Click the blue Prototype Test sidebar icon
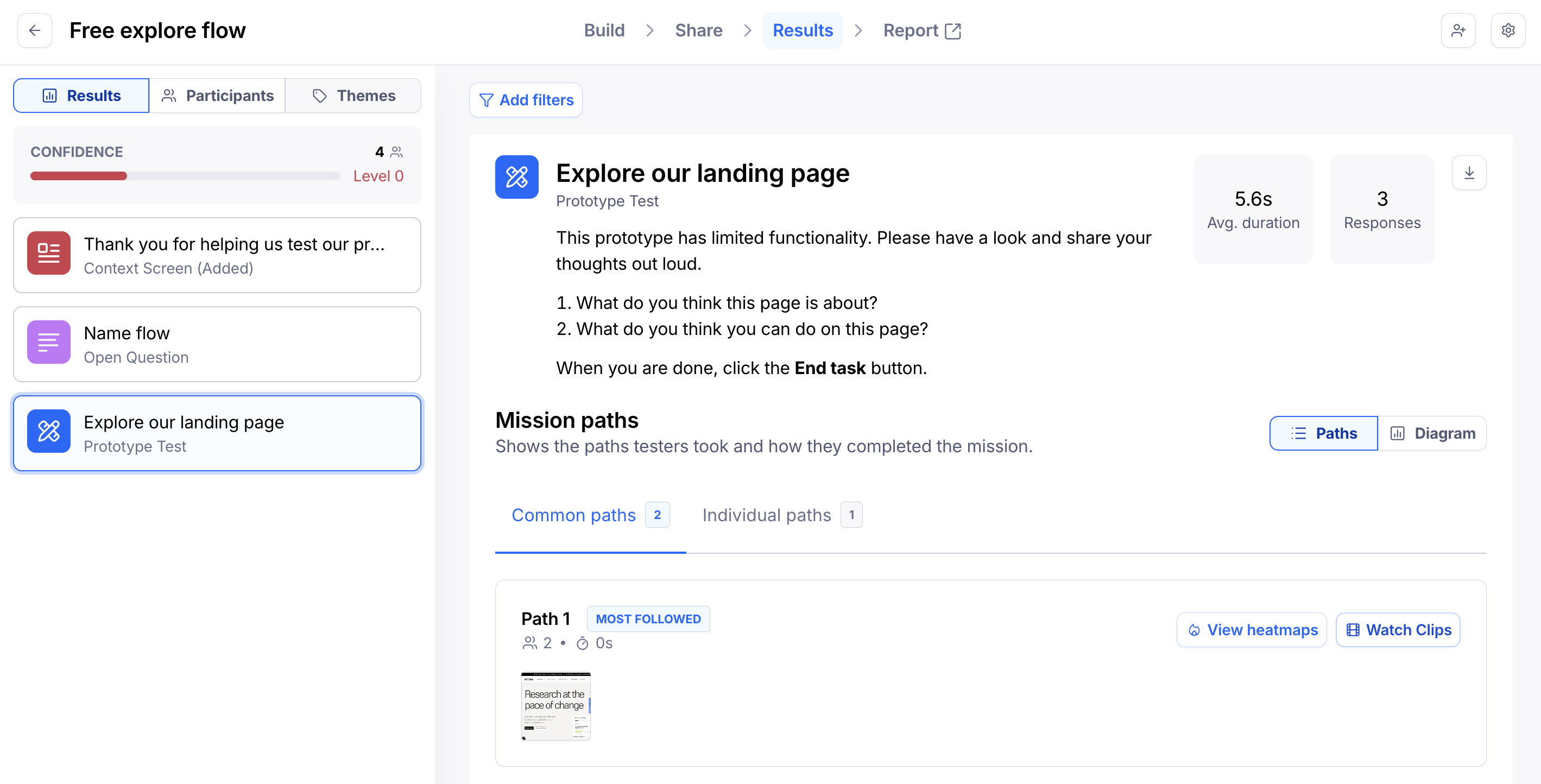 48,432
